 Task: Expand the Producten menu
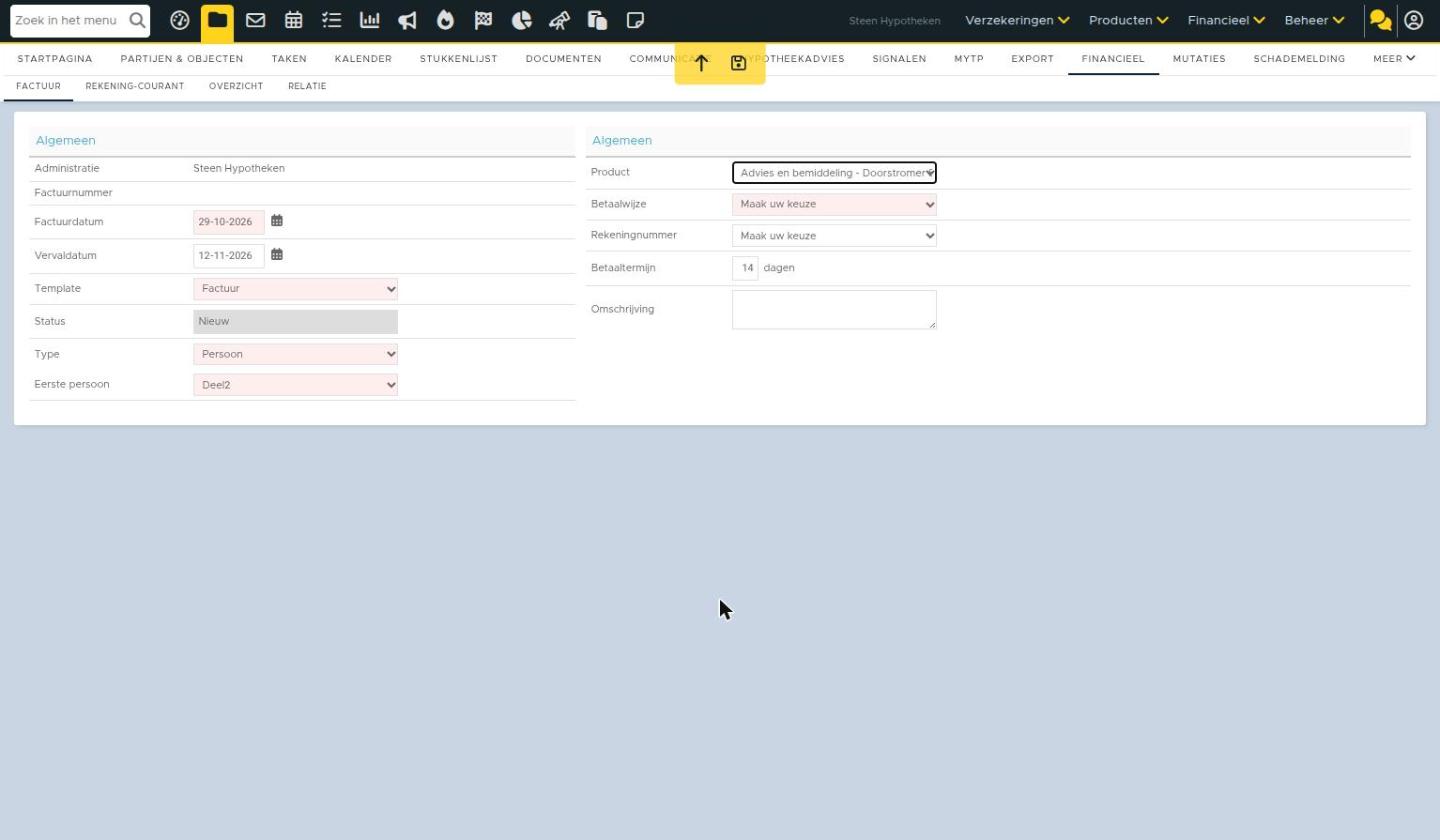pos(1129,20)
